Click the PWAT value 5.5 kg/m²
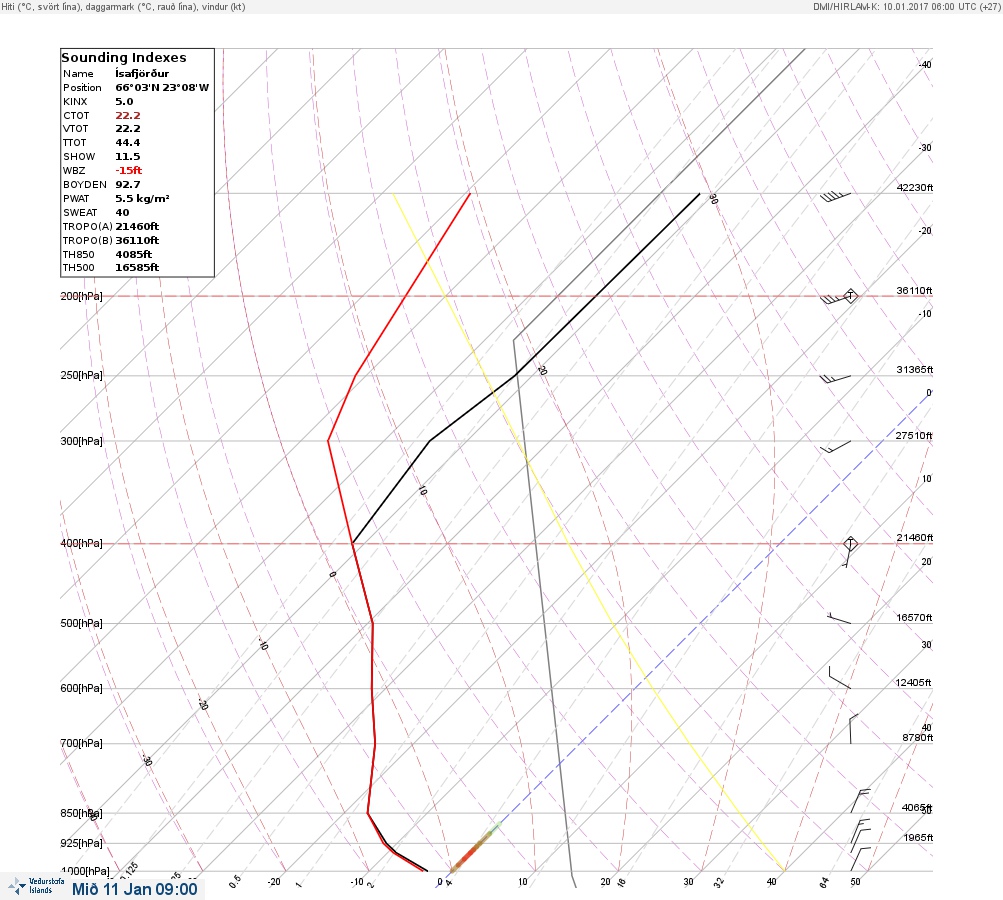Viewport: 1003px width, 900px height. point(142,198)
